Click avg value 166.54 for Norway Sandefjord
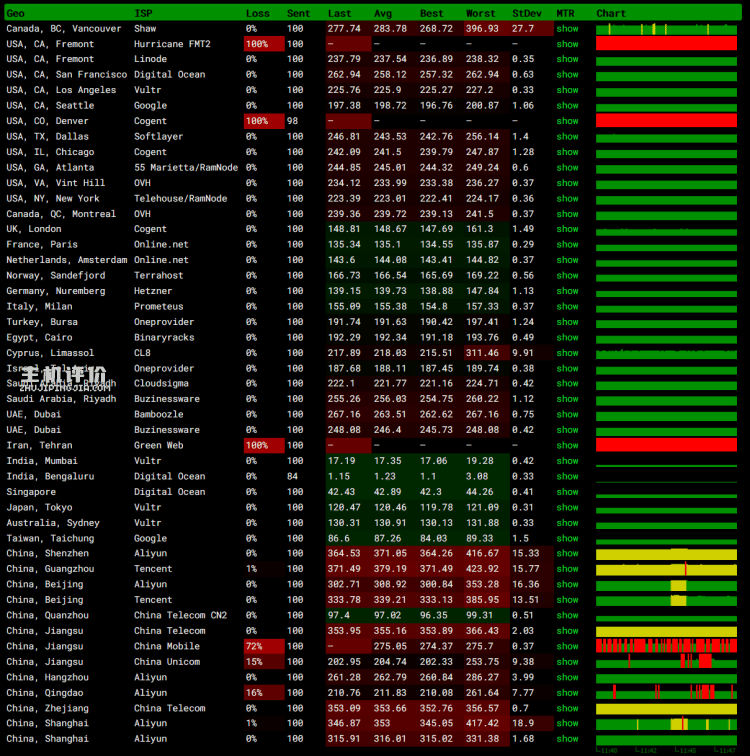This screenshot has width=750, height=756. [x=390, y=275]
